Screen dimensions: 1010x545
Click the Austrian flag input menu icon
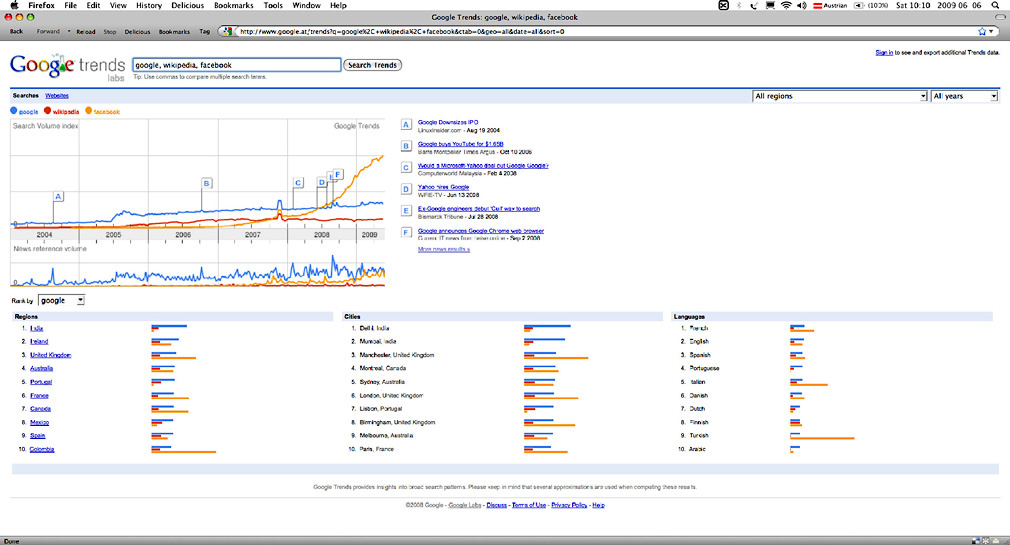[x=816, y=6]
